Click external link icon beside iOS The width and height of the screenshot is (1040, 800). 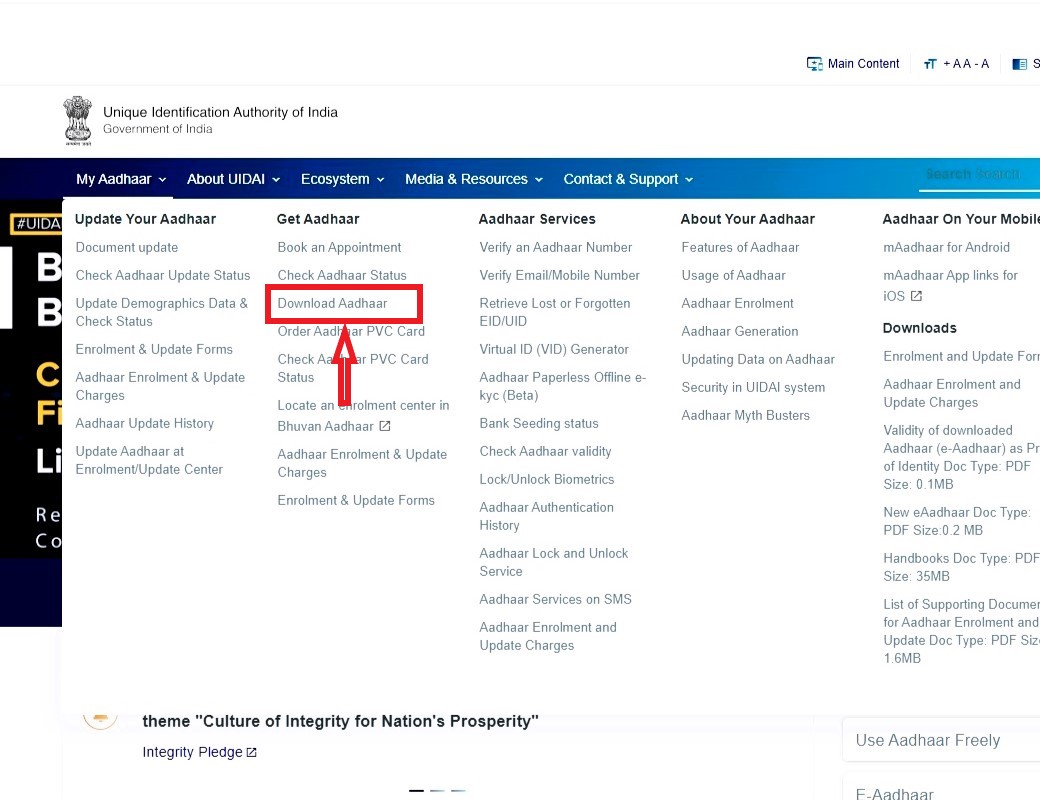[x=916, y=296]
